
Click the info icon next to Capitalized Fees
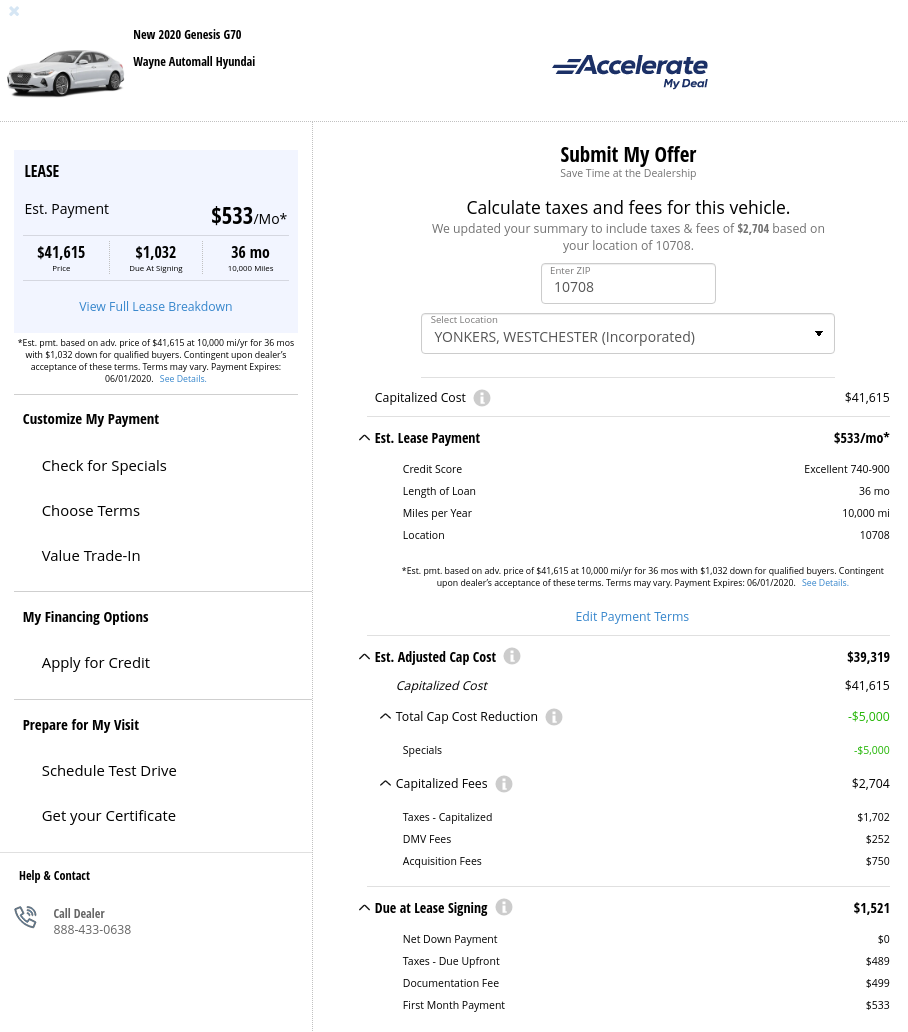[x=504, y=784]
